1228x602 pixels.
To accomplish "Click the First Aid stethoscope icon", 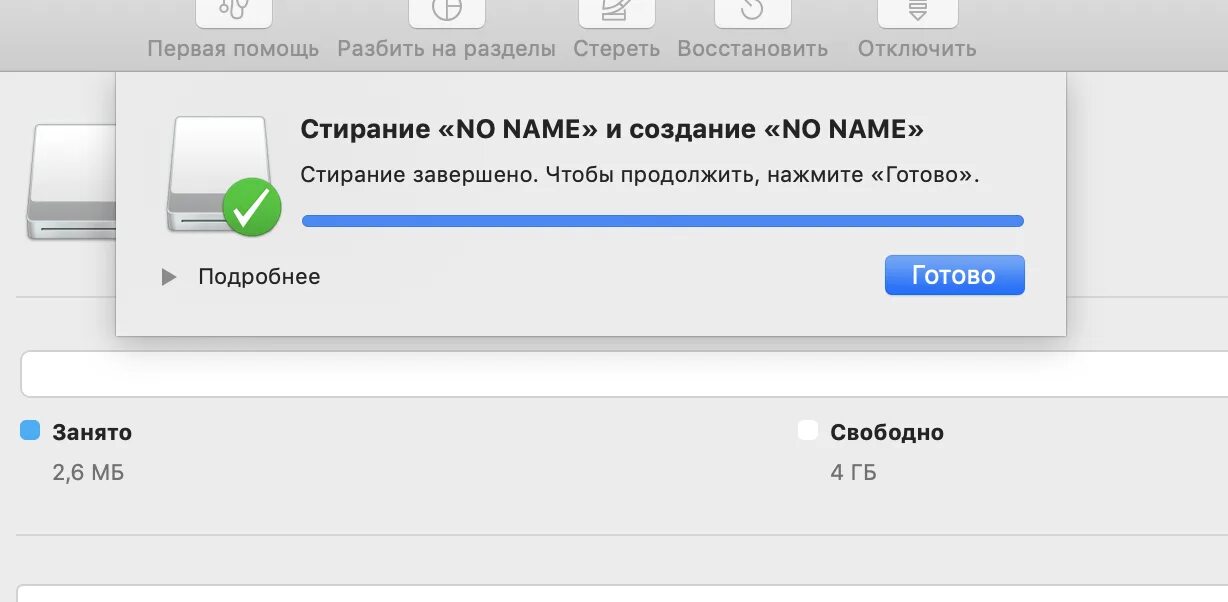I will pos(233,12).
